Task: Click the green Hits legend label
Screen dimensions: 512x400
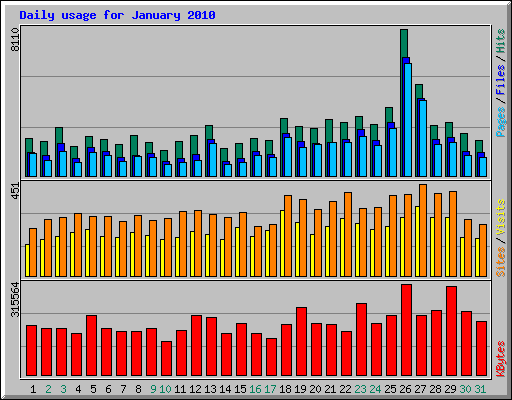Action: pyautogui.click(x=501, y=41)
